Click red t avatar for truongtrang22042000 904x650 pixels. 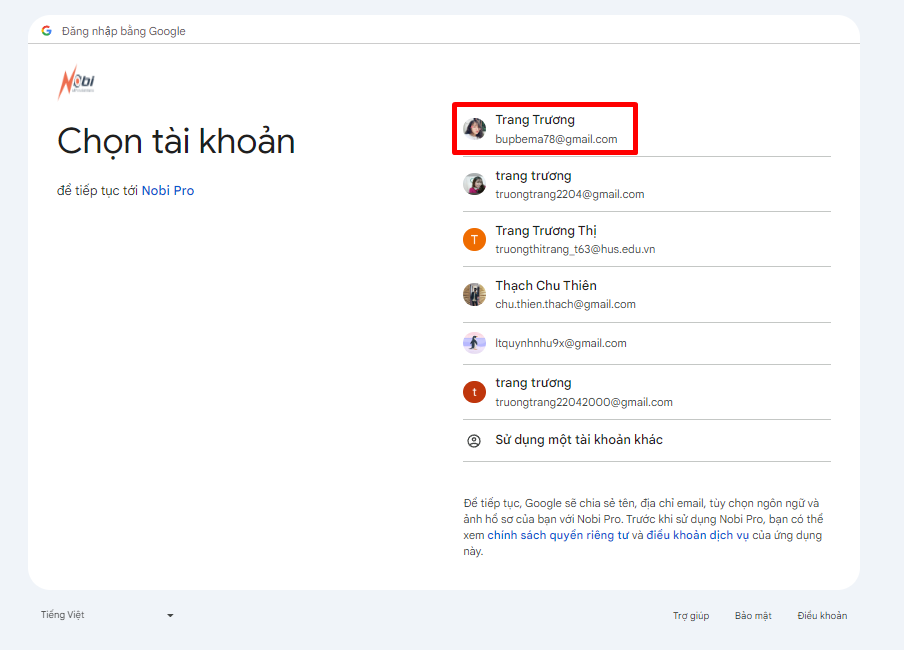[474, 392]
